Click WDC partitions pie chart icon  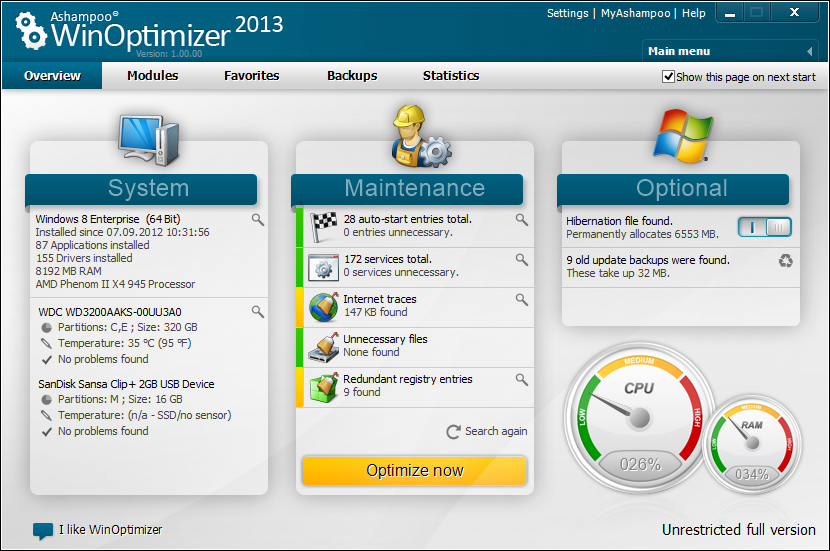coord(47,328)
